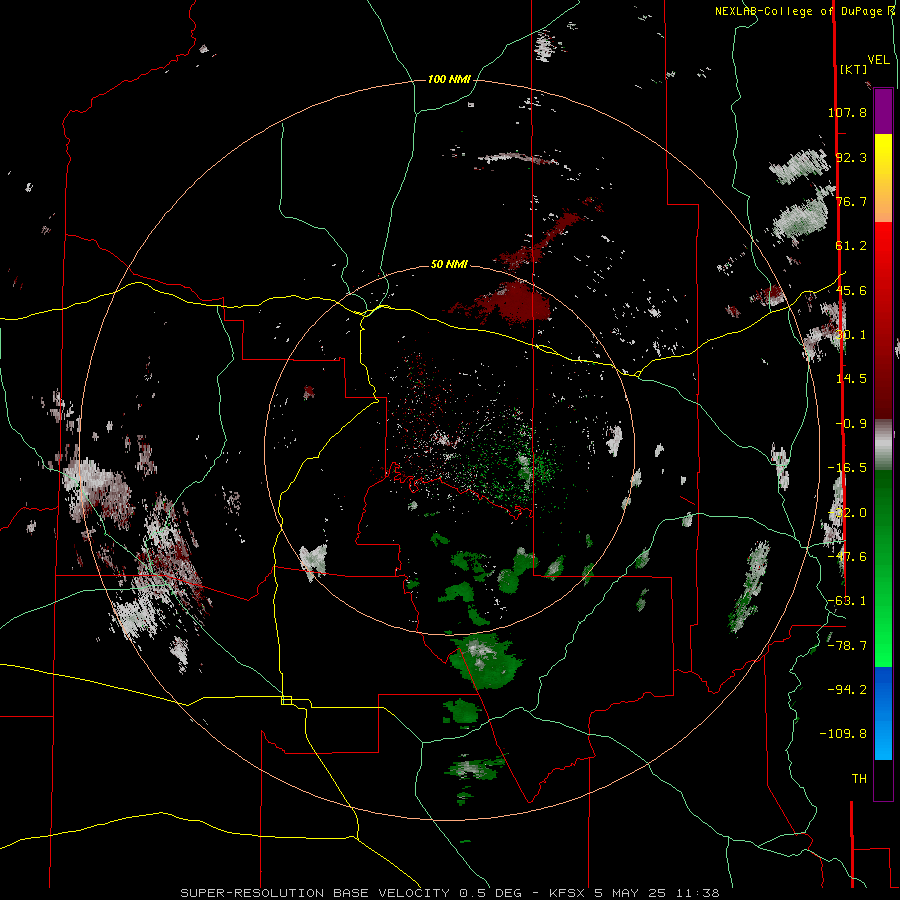
Task: Click the [KT] units label
Action: (854, 69)
